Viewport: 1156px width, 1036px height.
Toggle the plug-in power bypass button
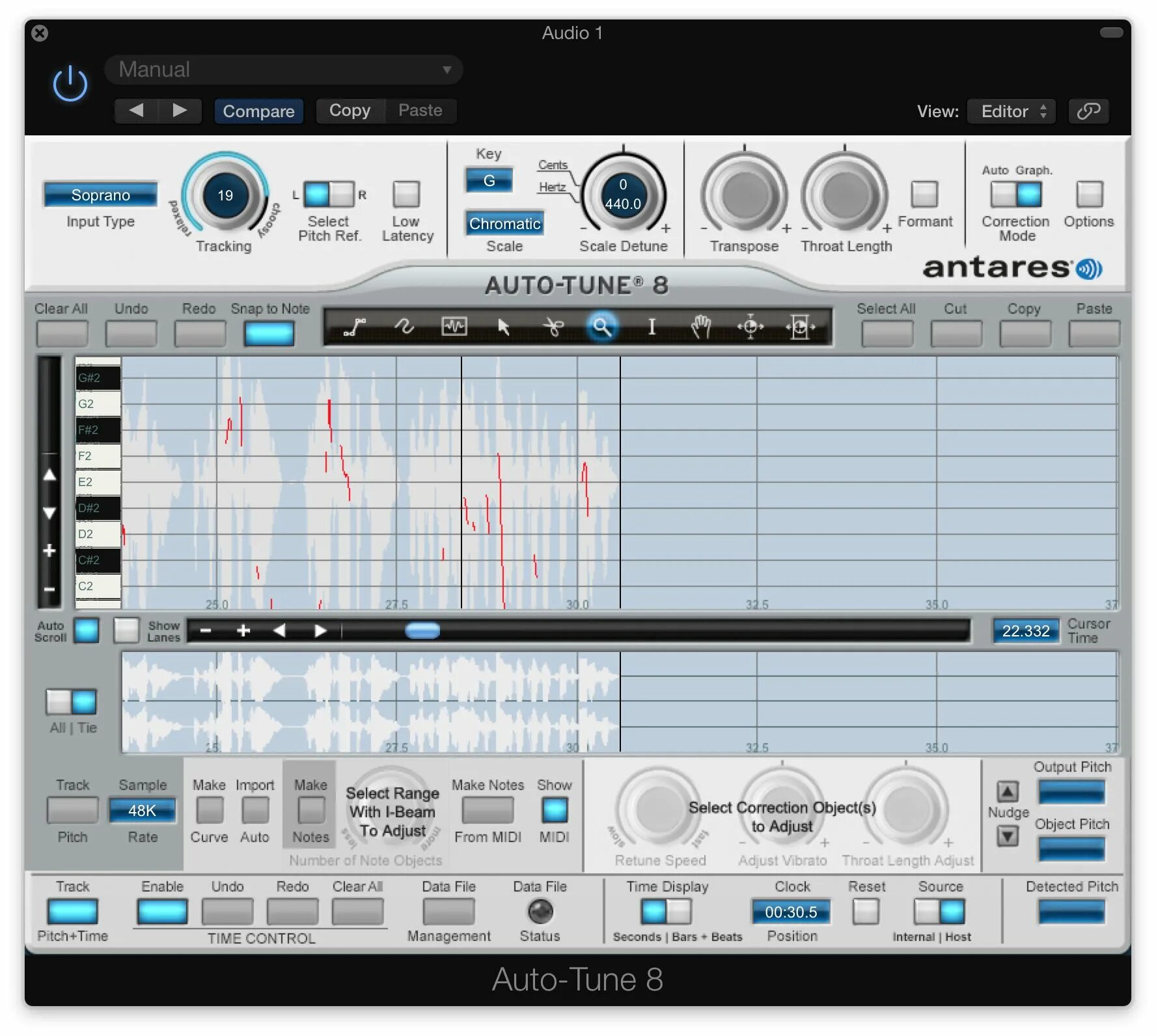pos(70,85)
